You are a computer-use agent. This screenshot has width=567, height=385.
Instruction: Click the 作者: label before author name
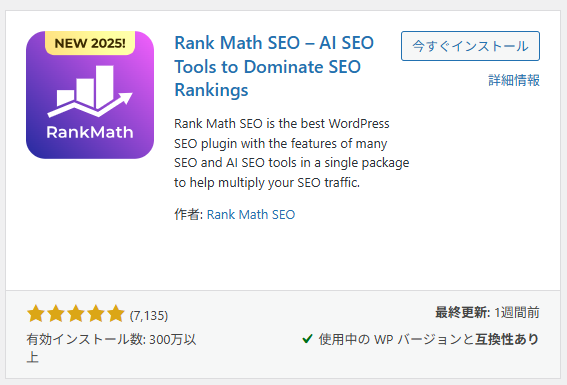pos(188,214)
